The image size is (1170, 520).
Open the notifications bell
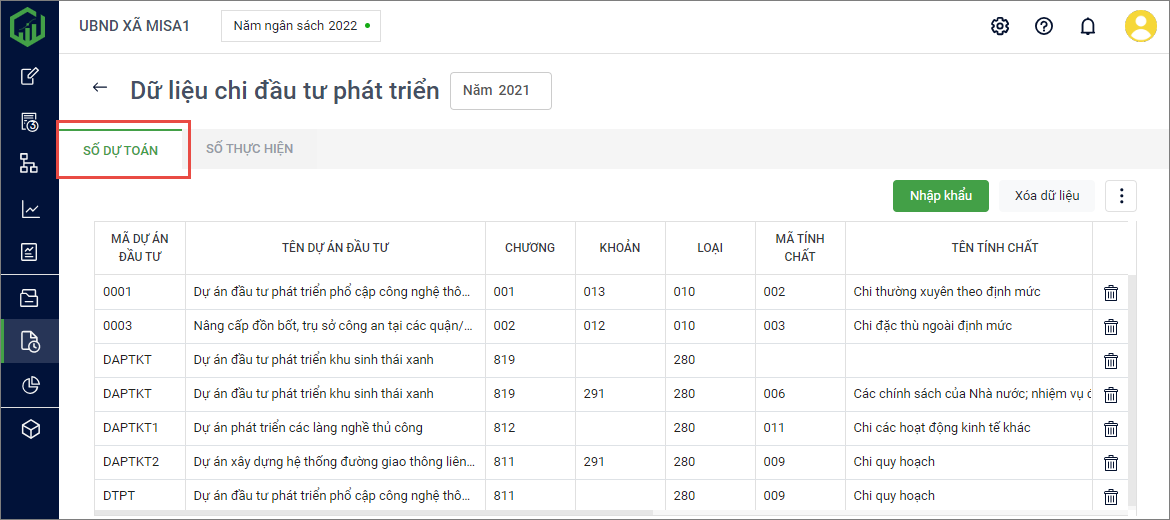coord(1088,26)
